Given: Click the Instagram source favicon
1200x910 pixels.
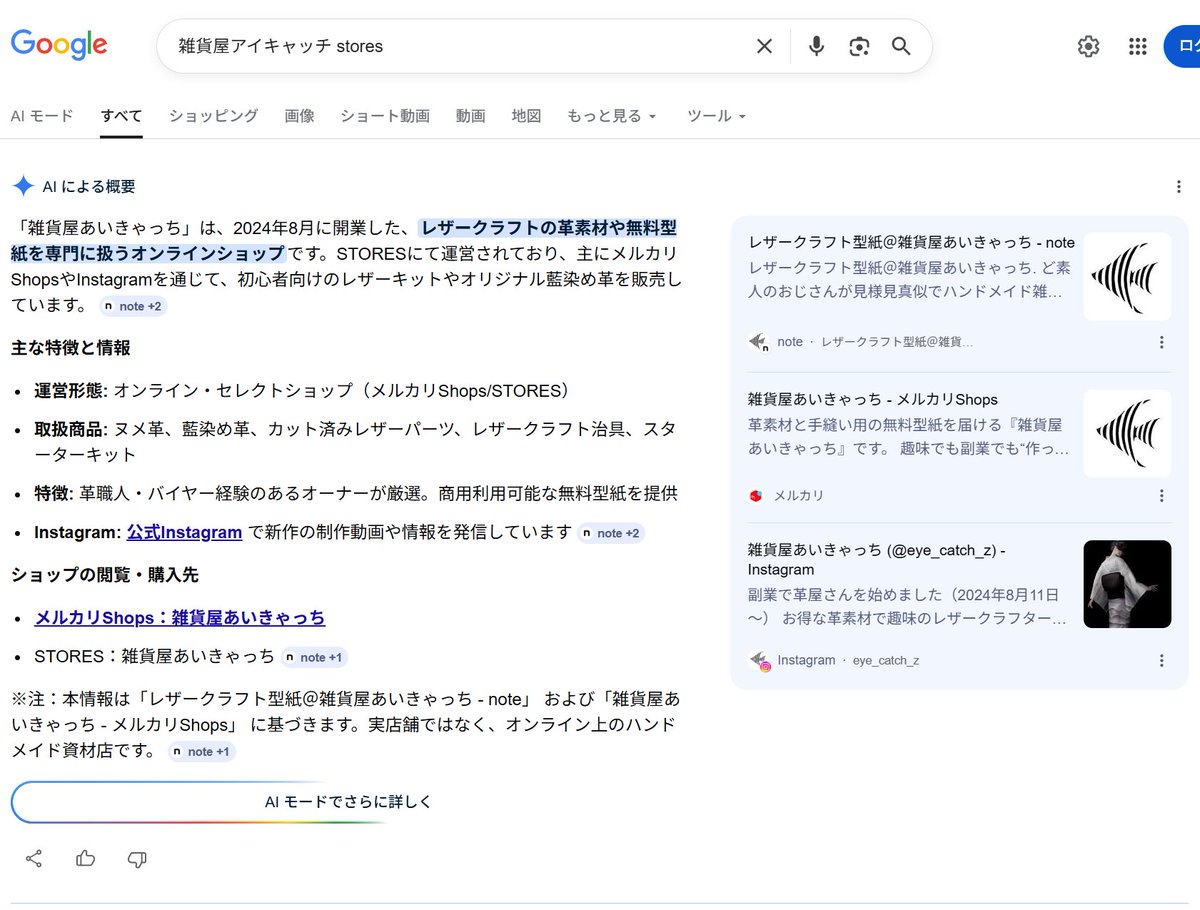Looking at the screenshot, I should (x=759, y=660).
